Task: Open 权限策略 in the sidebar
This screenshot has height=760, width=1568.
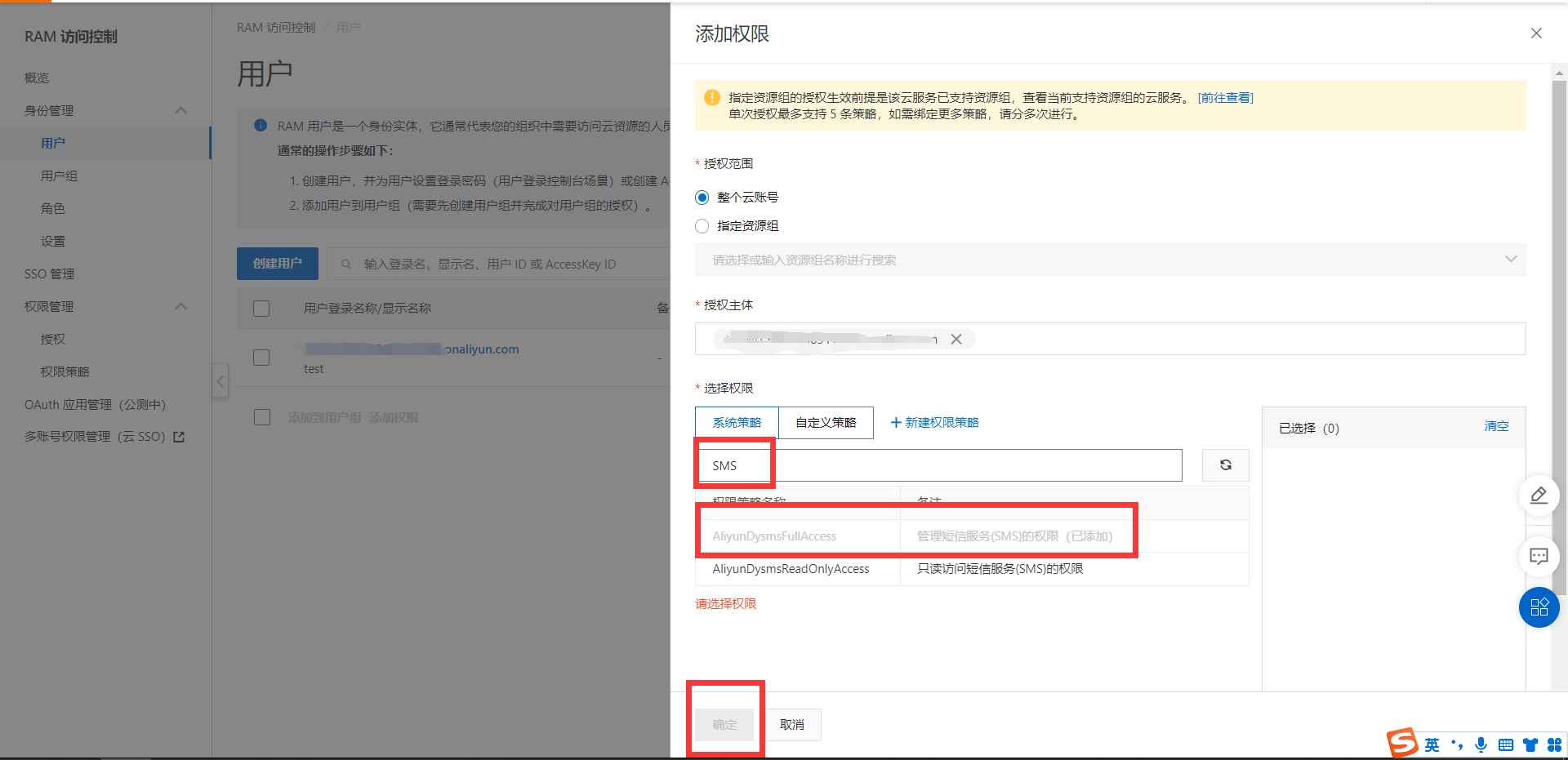Action: click(65, 371)
